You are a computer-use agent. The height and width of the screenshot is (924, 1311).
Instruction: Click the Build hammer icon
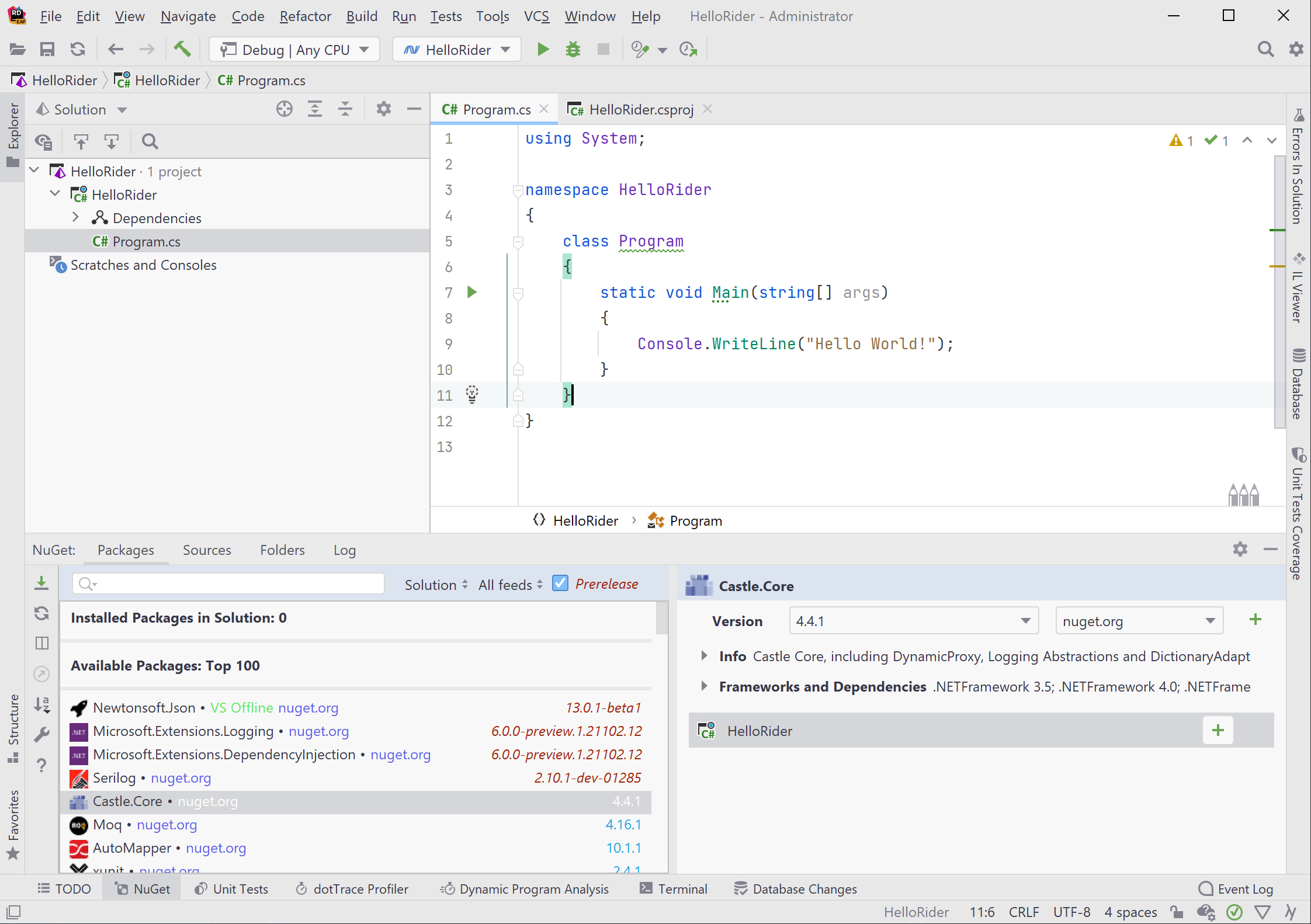[x=182, y=50]
